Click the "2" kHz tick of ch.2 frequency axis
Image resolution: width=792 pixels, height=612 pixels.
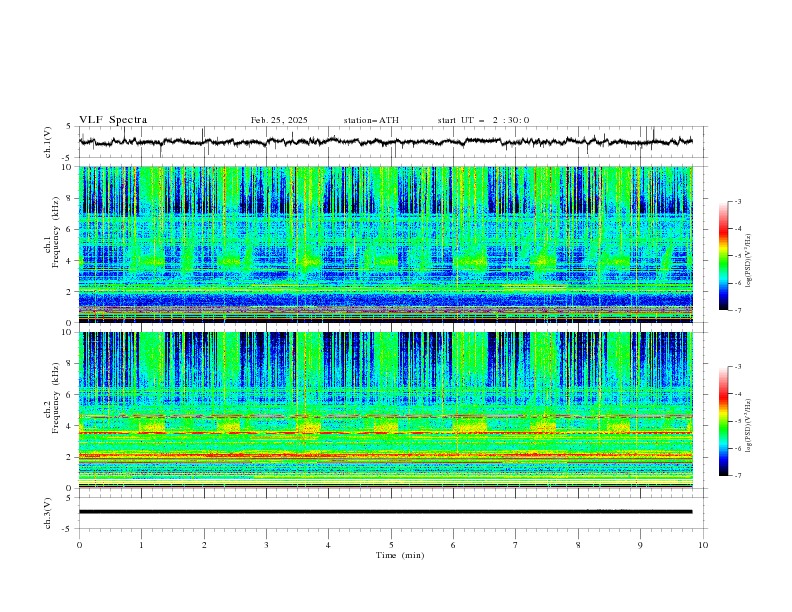[x=70, y=457]
